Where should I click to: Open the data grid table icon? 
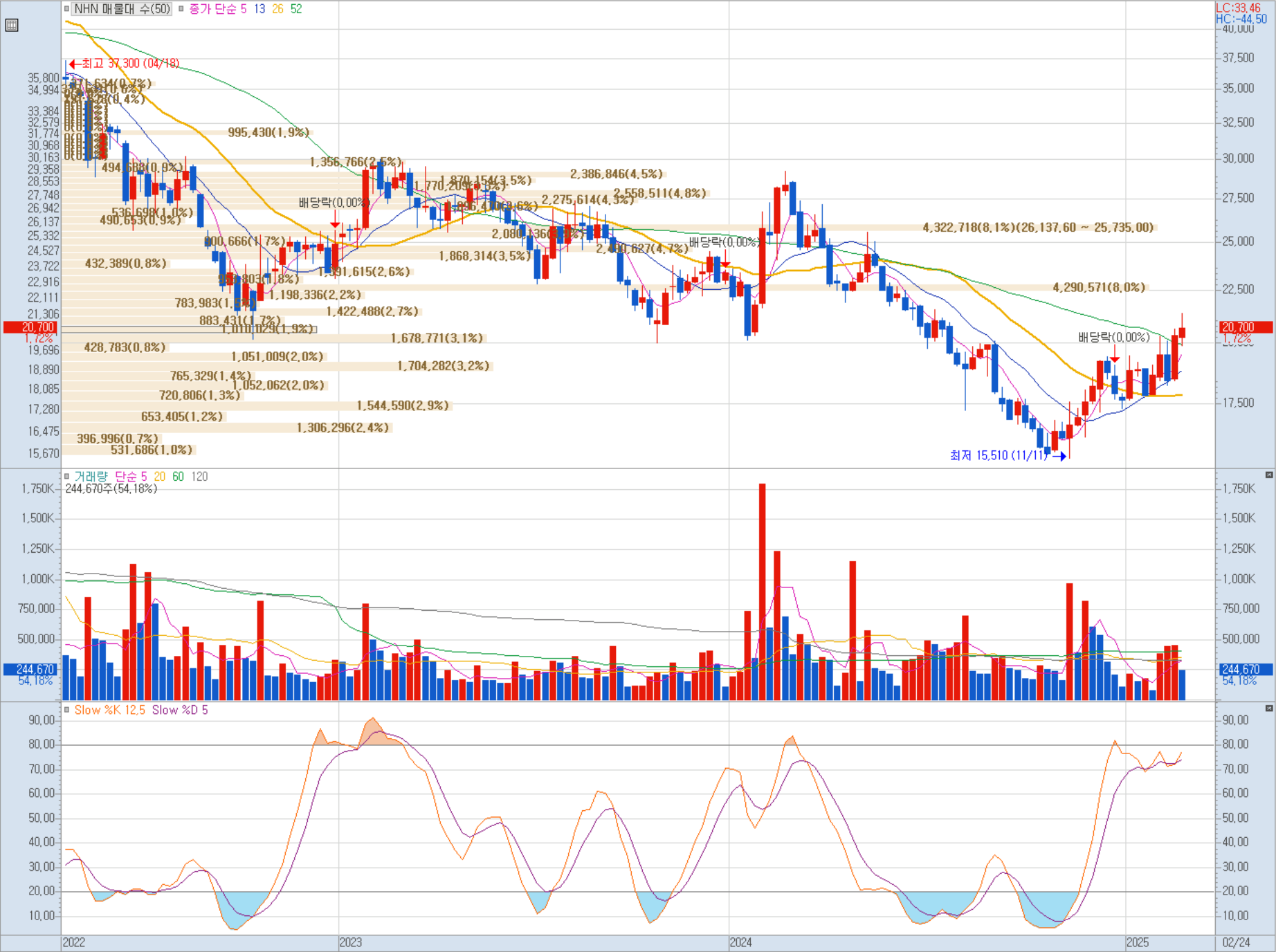point(12,26)
